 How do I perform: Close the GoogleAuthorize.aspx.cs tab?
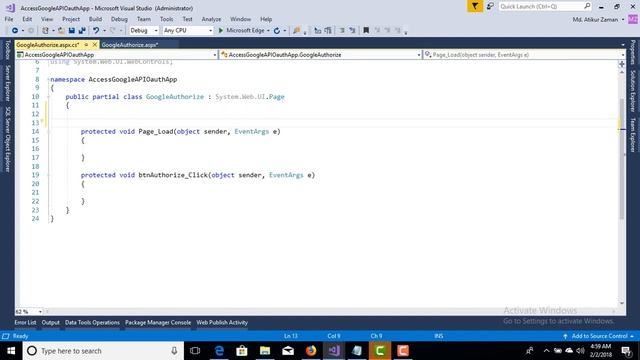(95, 44)
